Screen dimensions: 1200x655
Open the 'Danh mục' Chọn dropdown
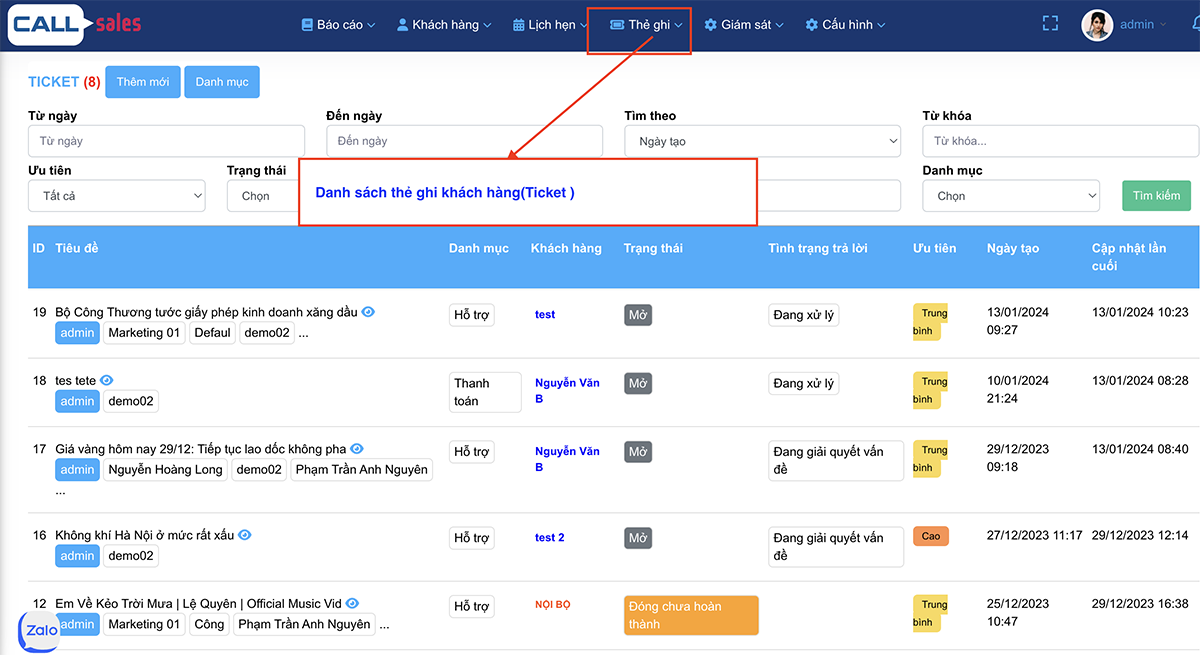coord(1010,195)
